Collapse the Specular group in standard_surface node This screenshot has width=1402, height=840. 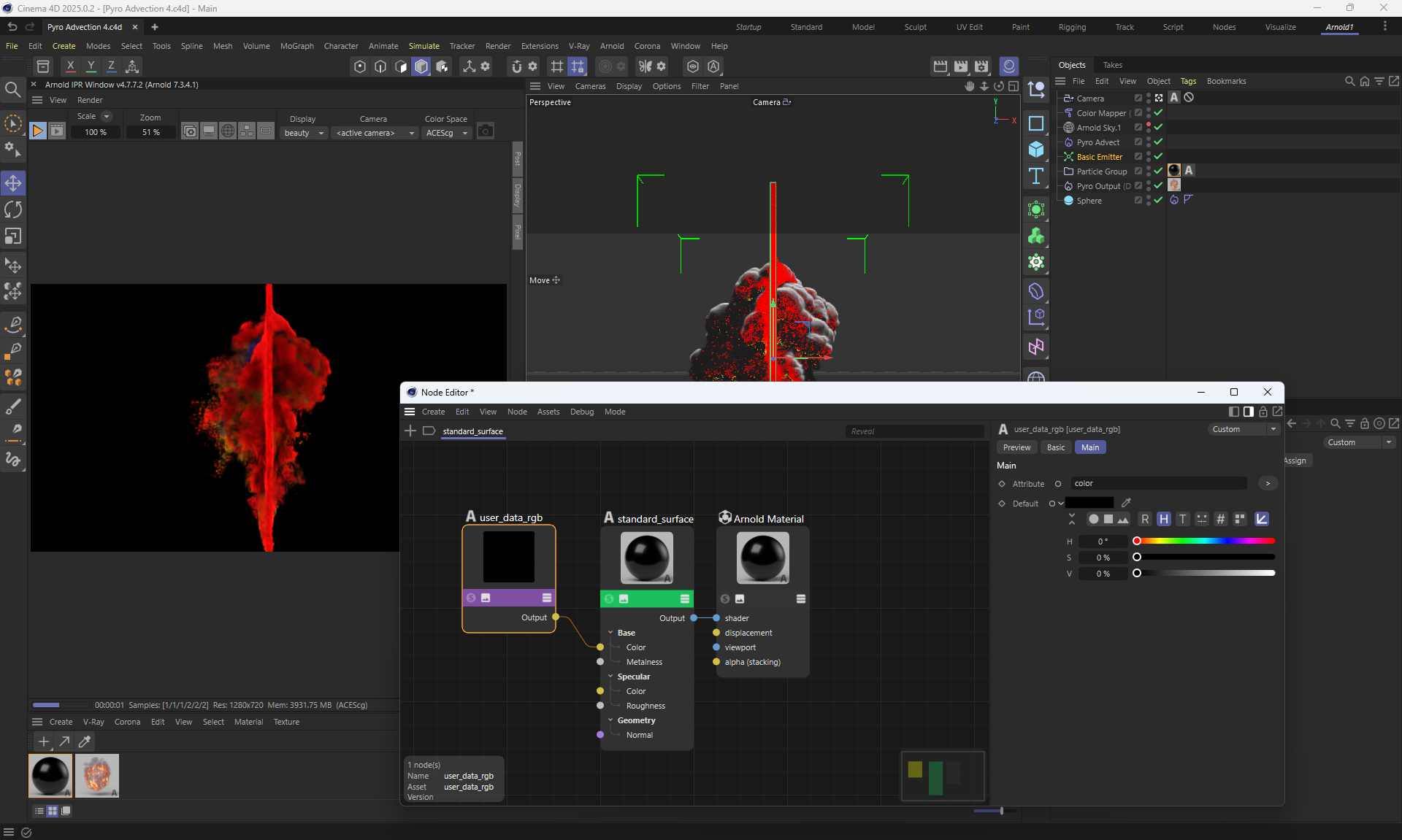point(610,677)
